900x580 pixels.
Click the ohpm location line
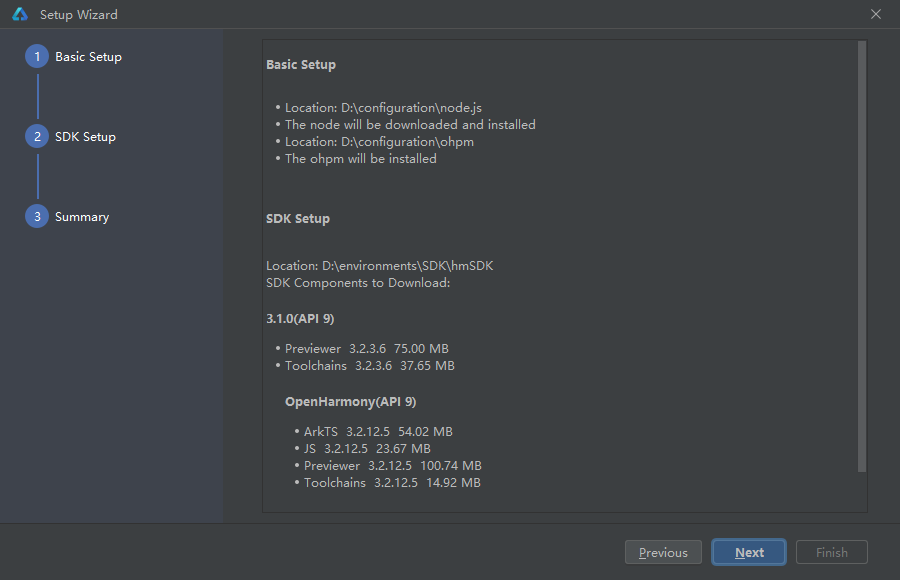[x=379, y=142]
